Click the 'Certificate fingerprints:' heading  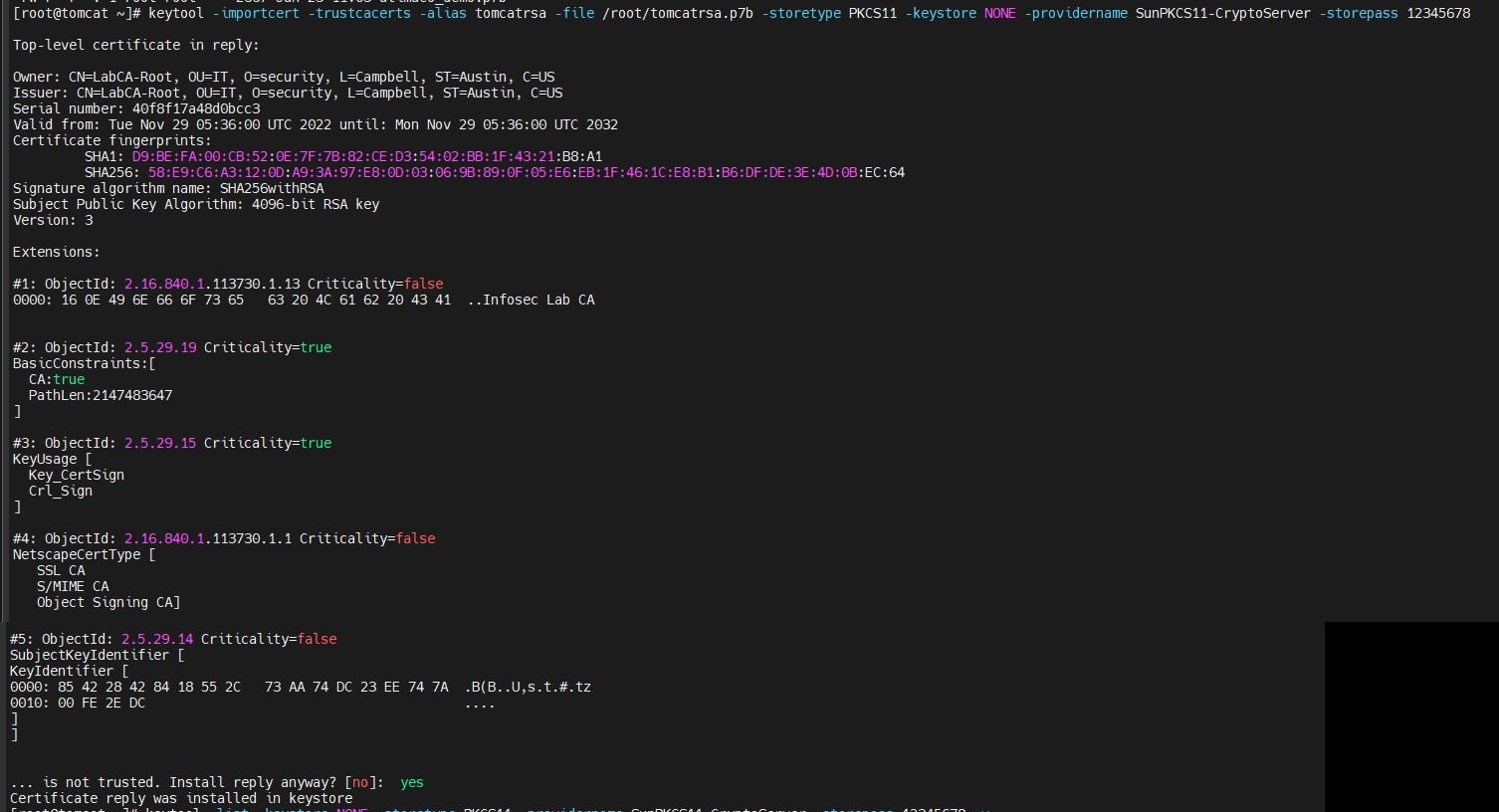(112, 140)
